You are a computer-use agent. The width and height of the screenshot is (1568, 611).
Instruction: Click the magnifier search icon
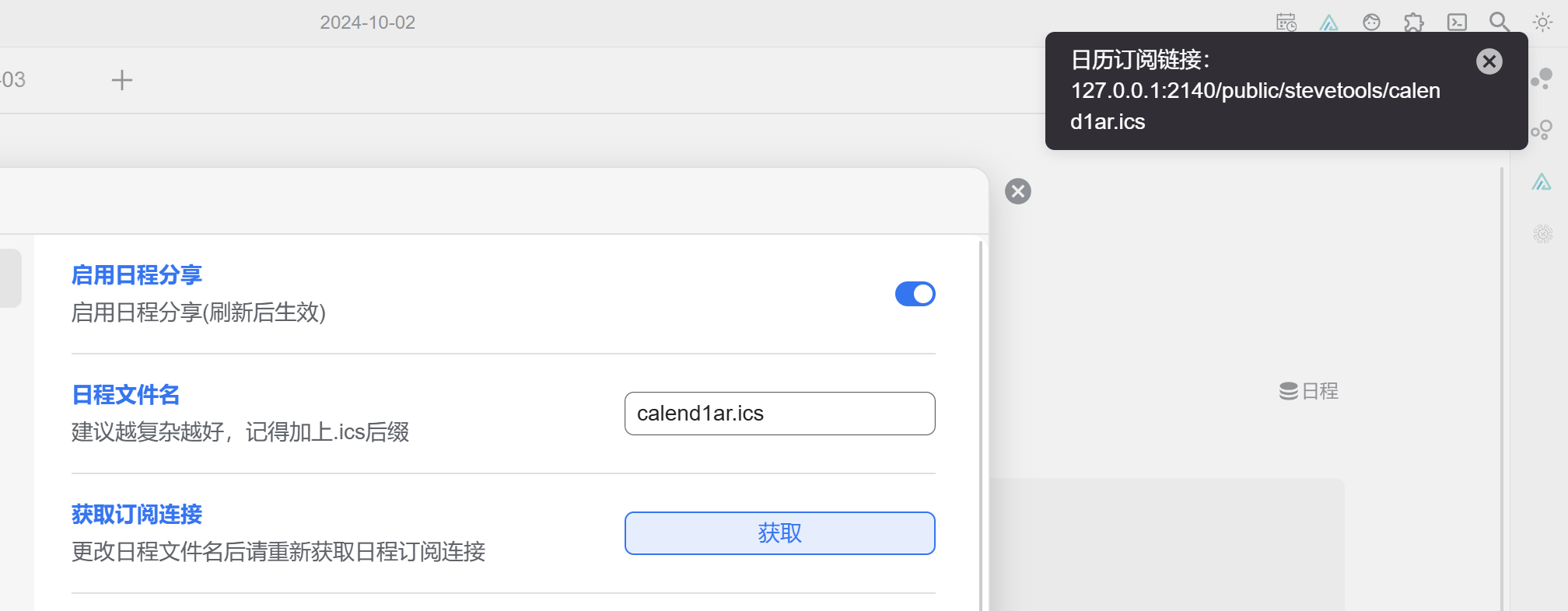[x=1500, y=23]
